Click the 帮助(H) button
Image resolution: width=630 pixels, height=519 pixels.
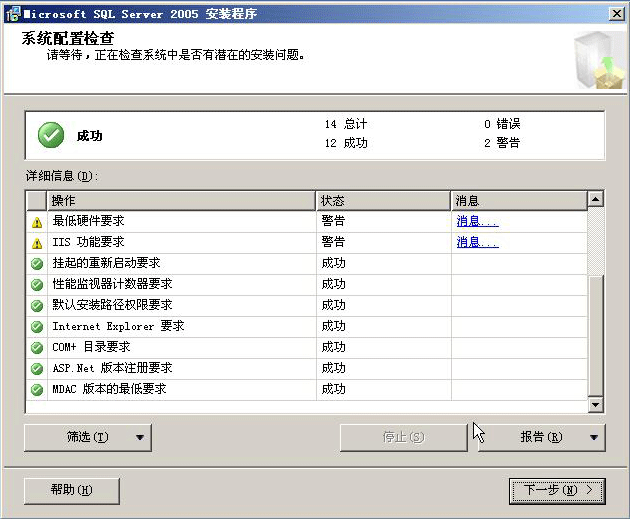[71, 490]
